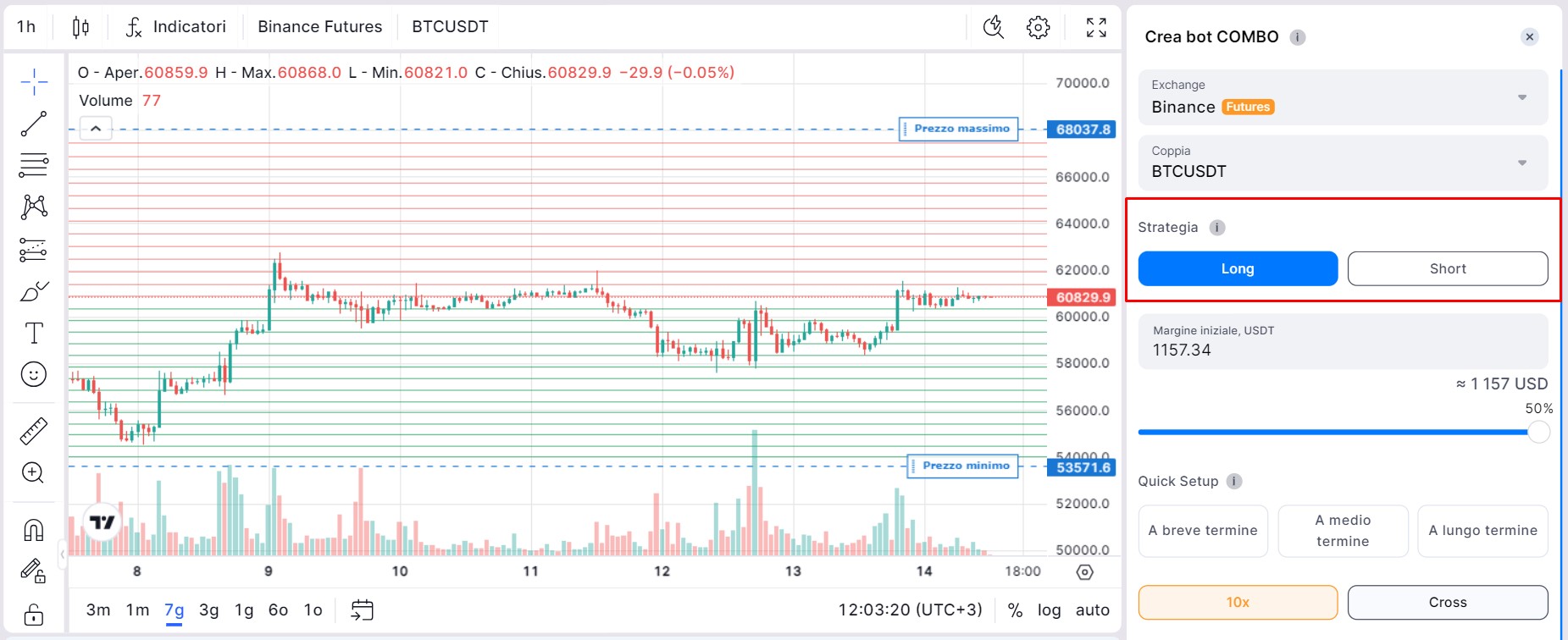The image size is (1568, 640).
Task: Switch chart range to 1m
Action: (137, 610)
